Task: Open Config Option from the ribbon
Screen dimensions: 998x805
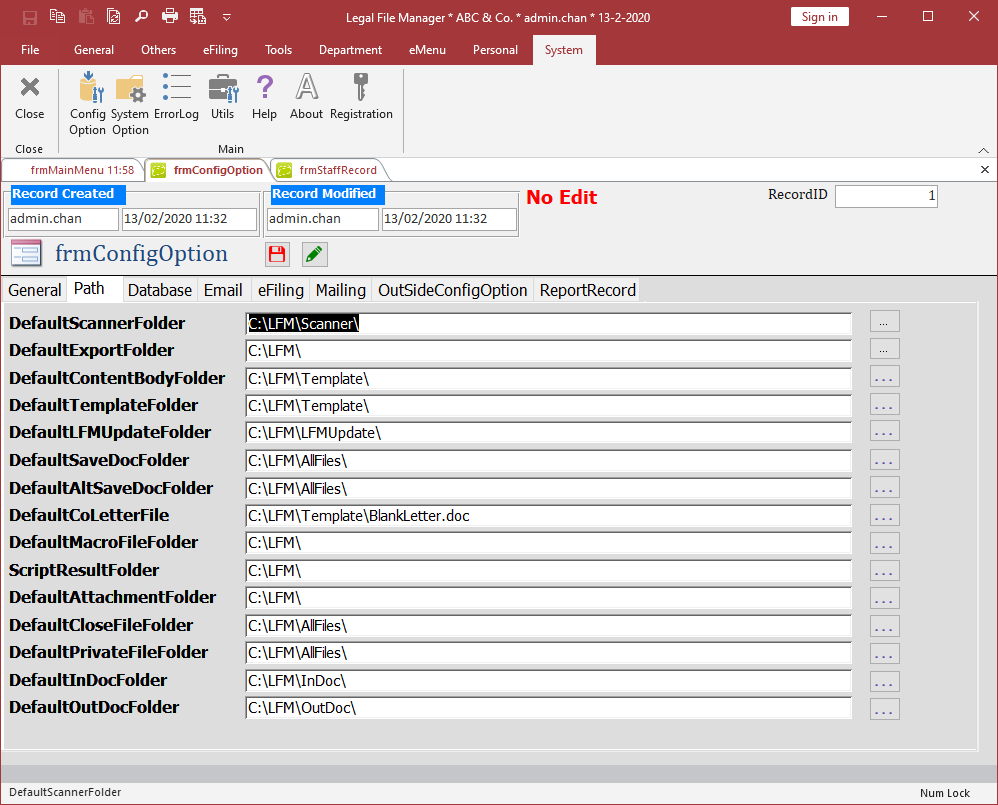Action: (88, 104)
